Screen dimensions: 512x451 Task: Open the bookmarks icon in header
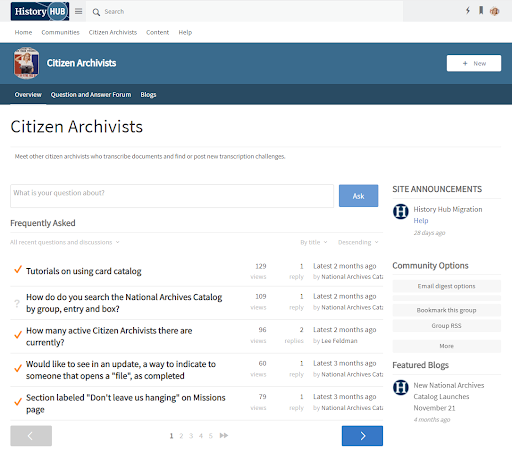click(x=481, y=11)
